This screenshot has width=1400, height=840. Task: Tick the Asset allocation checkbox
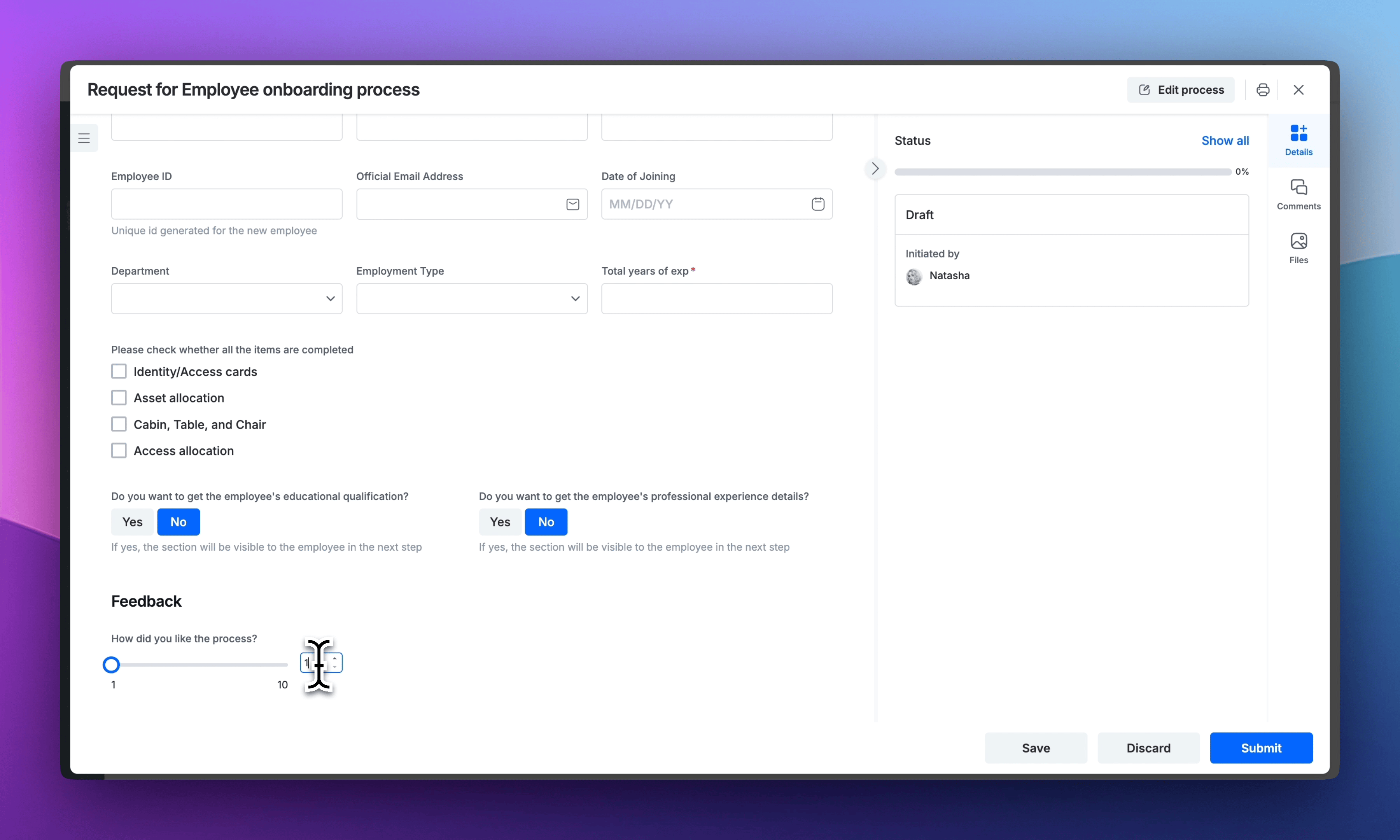[119, 398]
